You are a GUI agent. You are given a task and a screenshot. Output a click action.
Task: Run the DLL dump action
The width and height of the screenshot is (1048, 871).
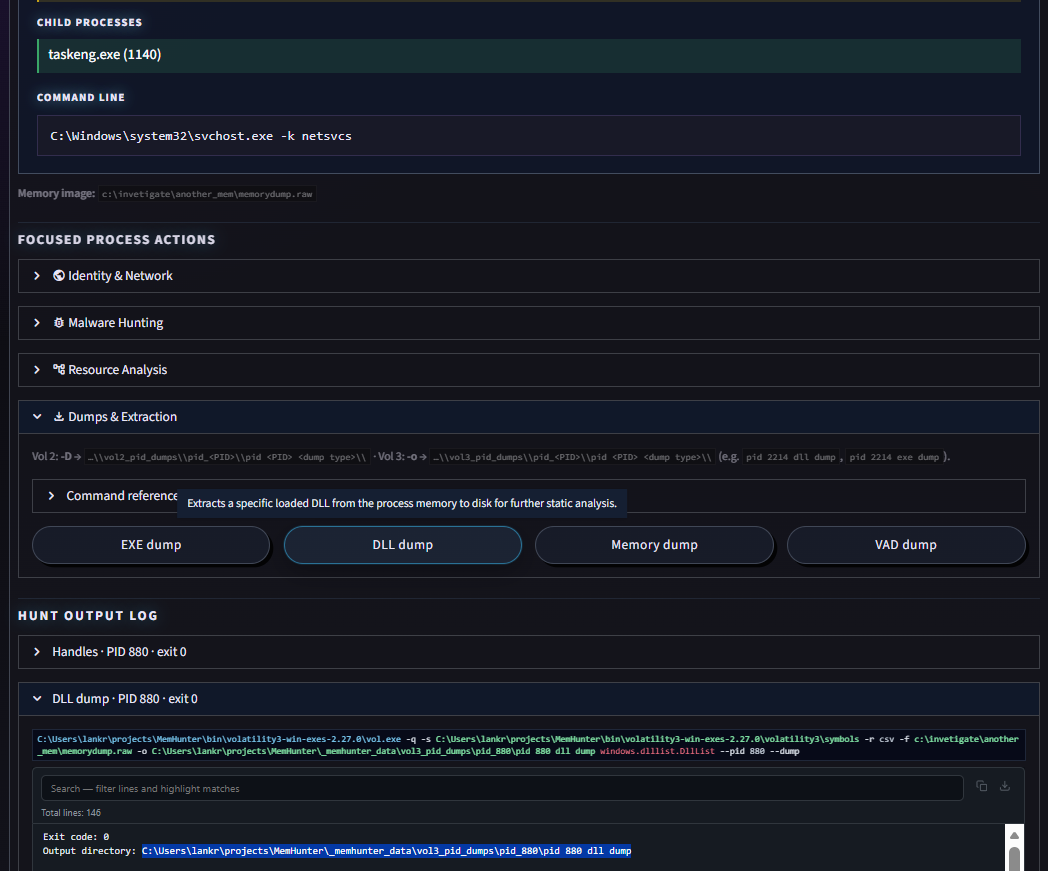pos(402,545)
